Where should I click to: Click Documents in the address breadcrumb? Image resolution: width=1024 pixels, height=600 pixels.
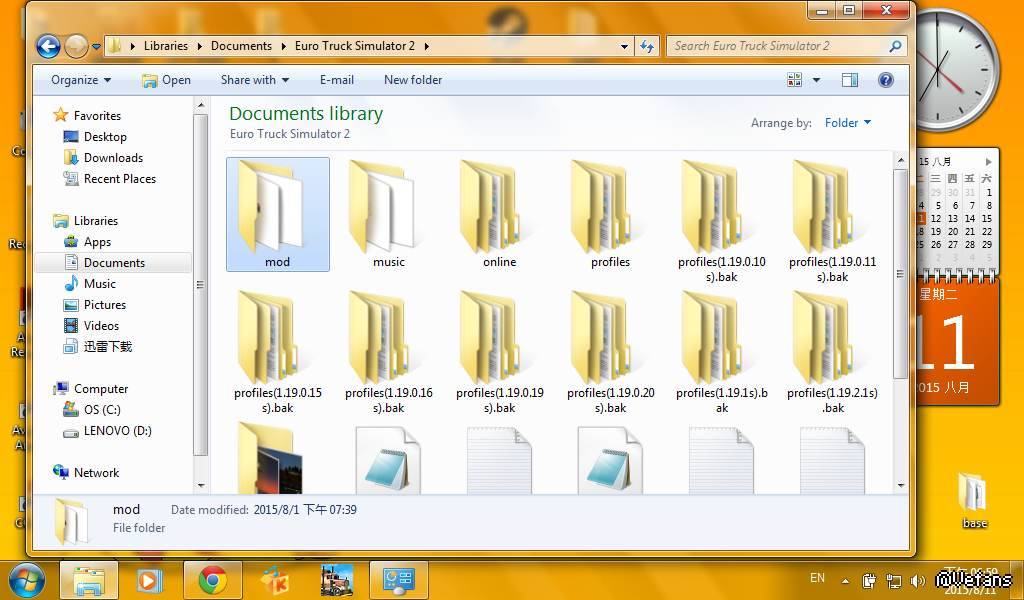pyautogui.click(x=241, y=46)
